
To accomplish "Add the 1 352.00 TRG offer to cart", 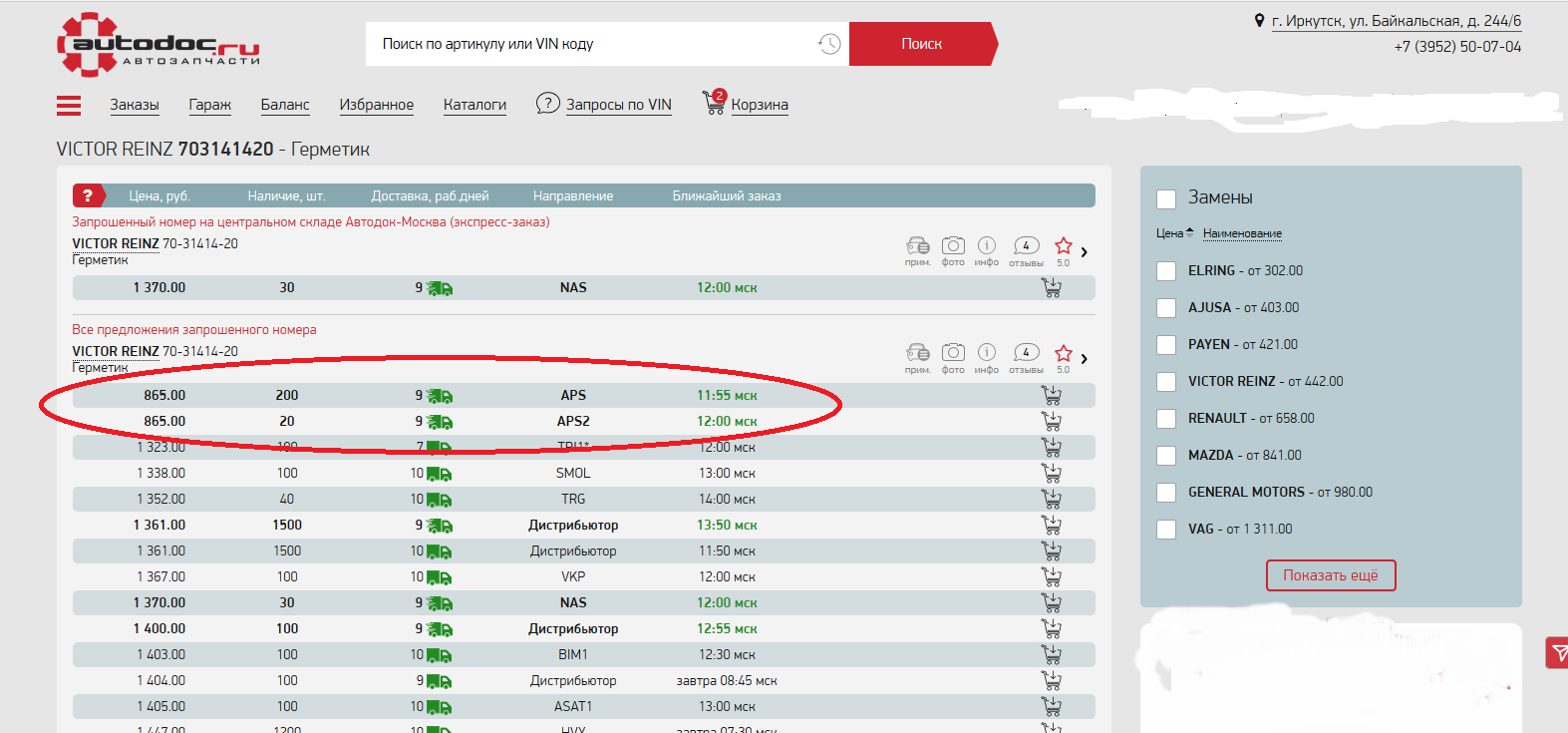I will pyautogui.click(x=1051, y=499).
